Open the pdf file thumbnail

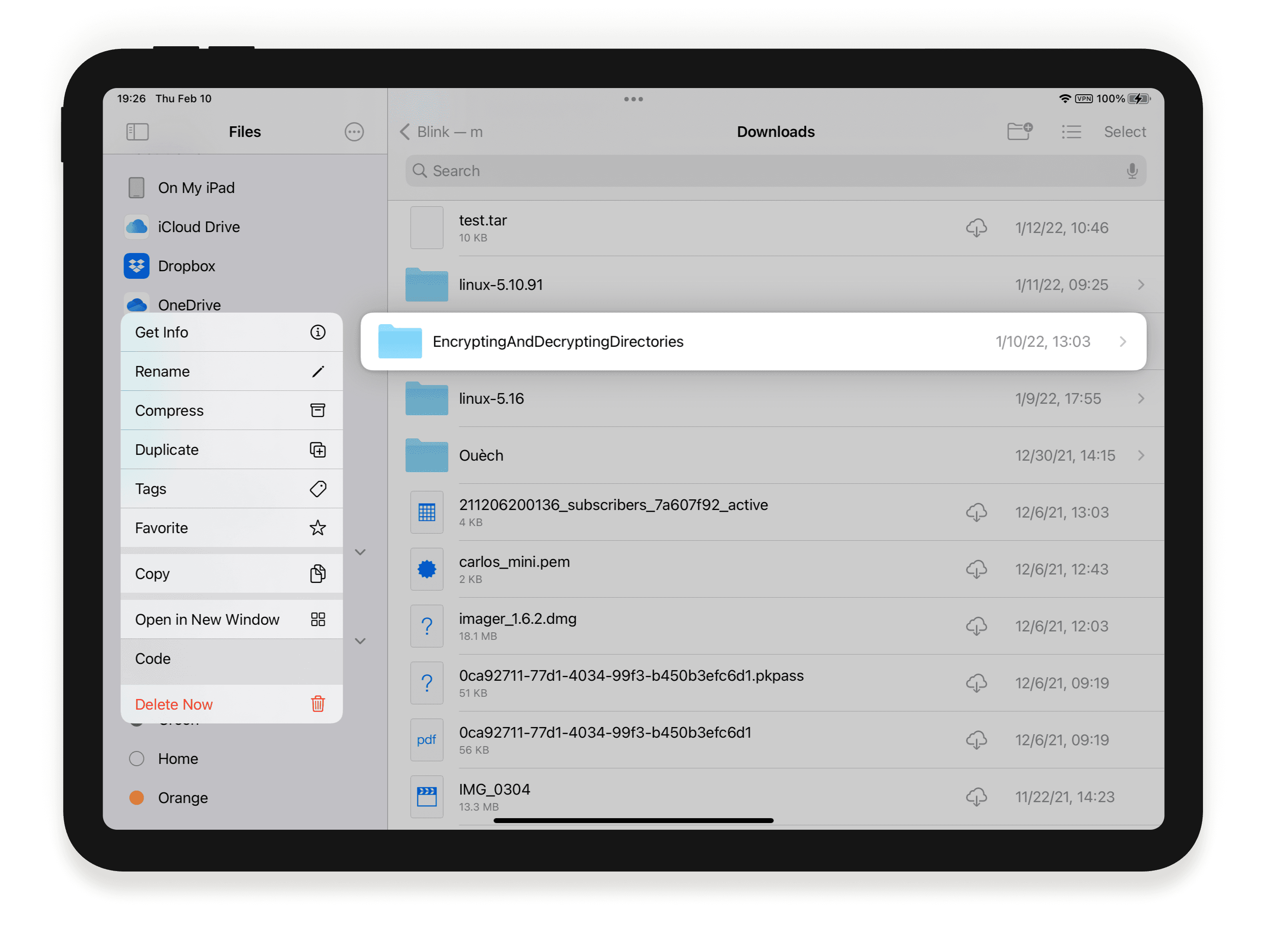click(426, 739)
